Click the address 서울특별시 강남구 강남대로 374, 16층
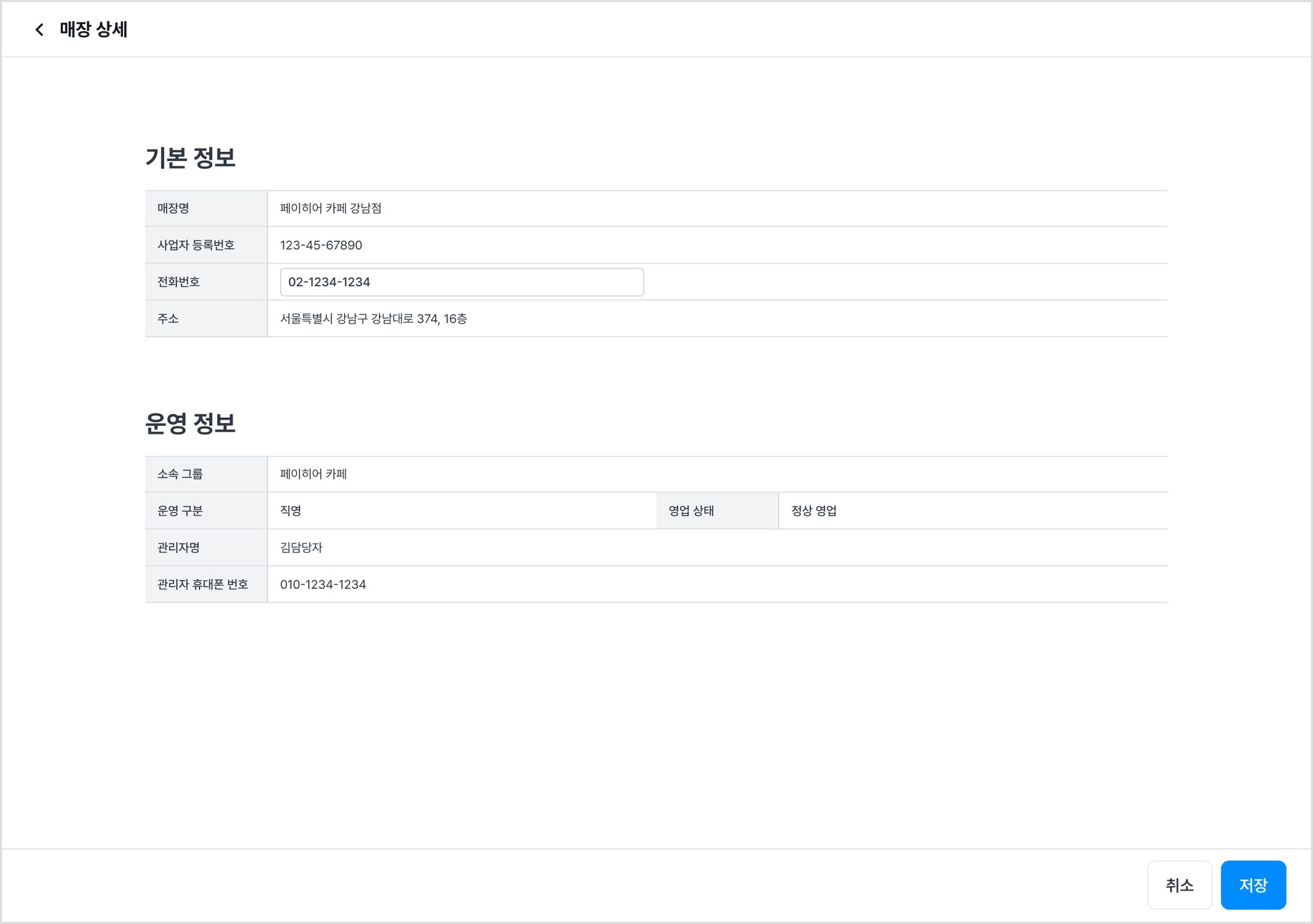Viewport: 1313px width, 924px height. [374, 318]
